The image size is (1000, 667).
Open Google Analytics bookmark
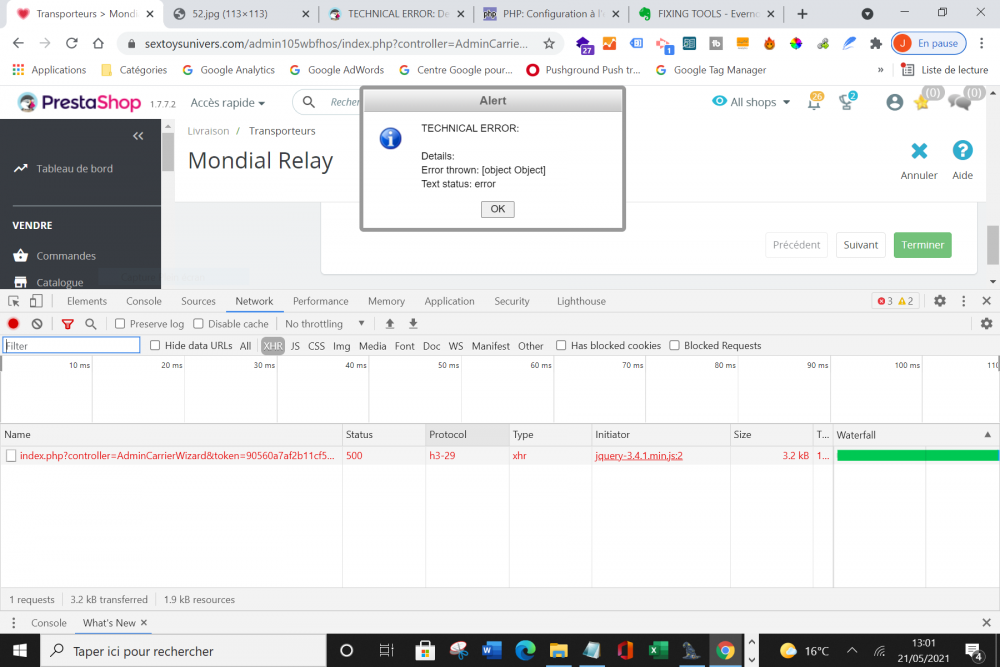coord(229,70)
